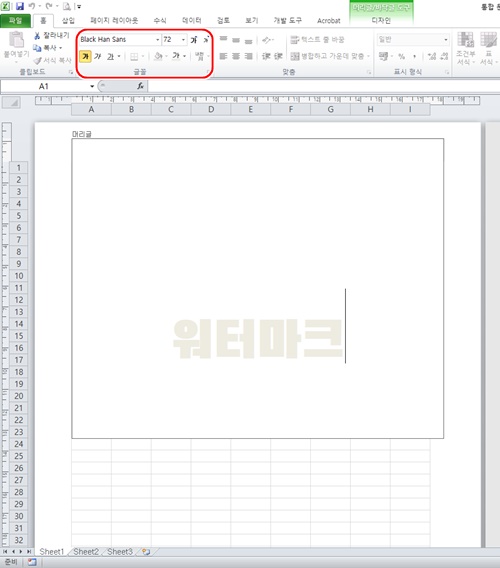Click the Select All corner triangle
This screenshot has width=500, height=568.
[12, 103]
